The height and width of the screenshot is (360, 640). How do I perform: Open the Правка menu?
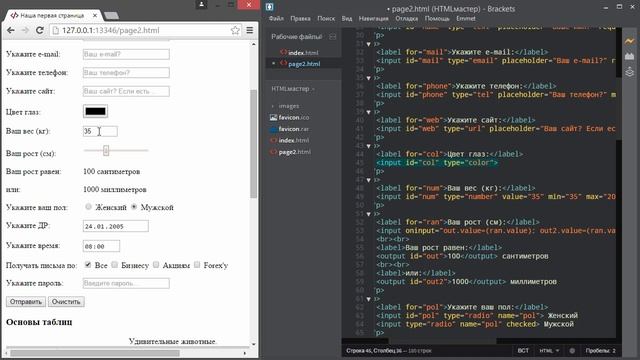pyautogui.click(x=300, y=18)
